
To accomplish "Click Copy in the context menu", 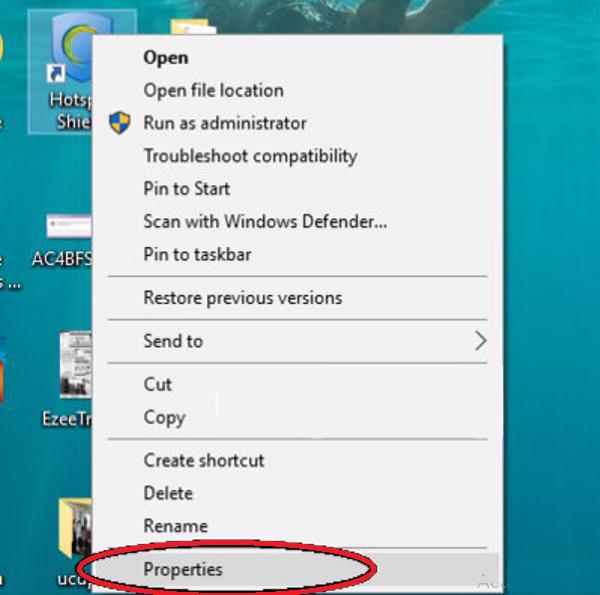I will (x=164, y=417).
